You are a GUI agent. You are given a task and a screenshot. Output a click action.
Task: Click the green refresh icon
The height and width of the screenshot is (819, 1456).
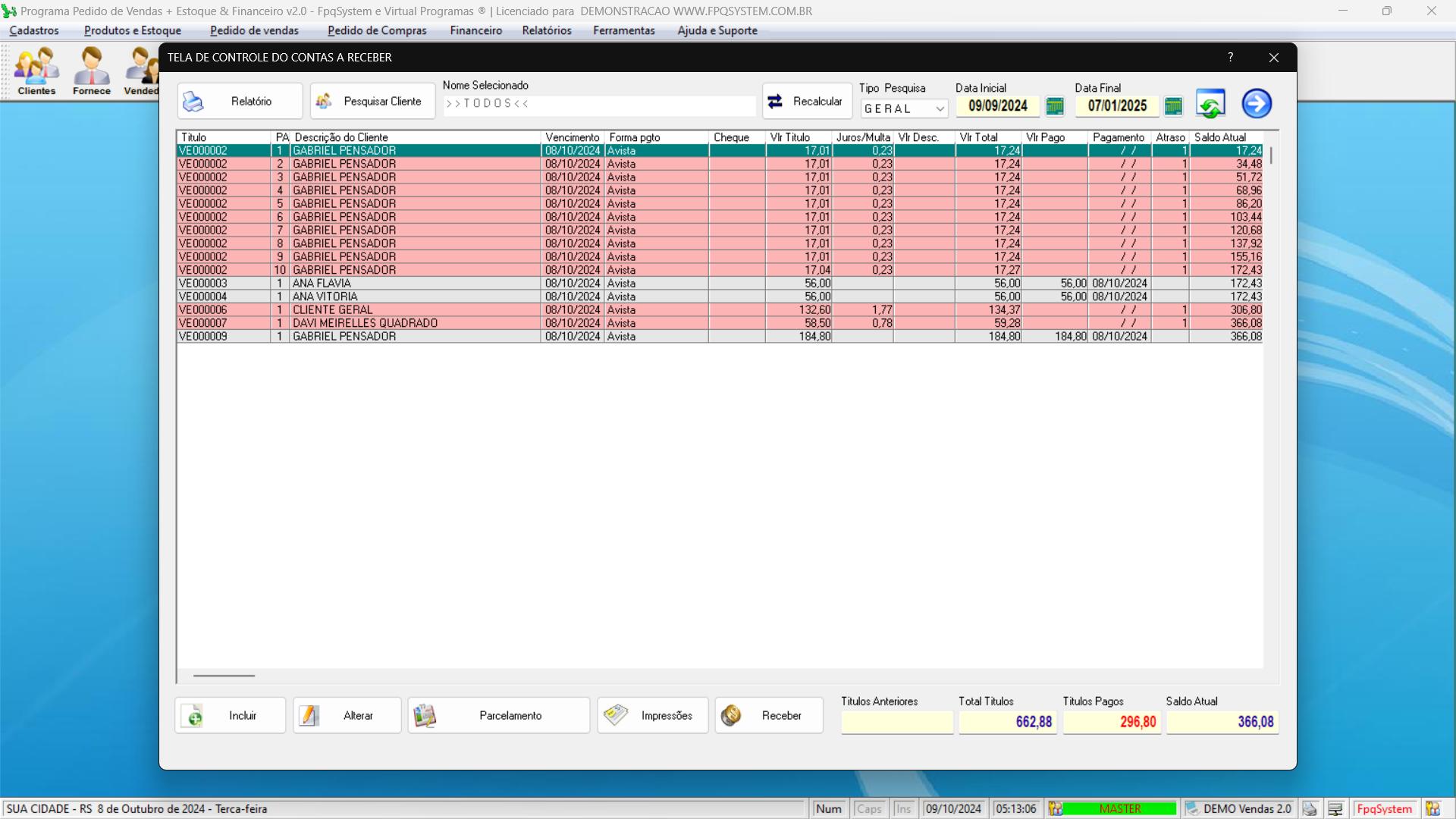(x=1210, y=104)
